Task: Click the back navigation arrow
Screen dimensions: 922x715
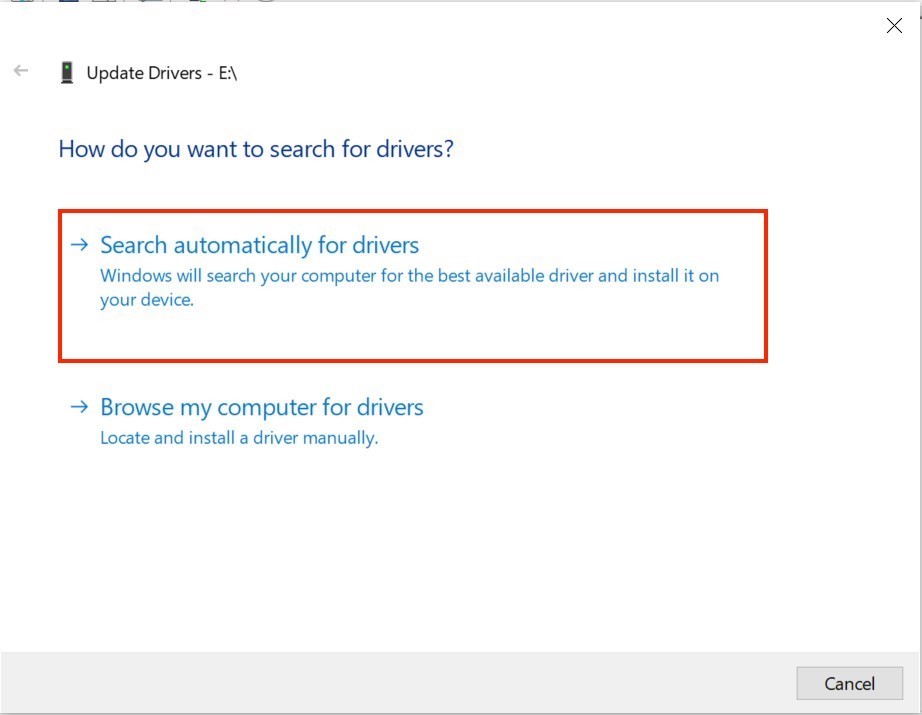Action: tap(20, 71)
